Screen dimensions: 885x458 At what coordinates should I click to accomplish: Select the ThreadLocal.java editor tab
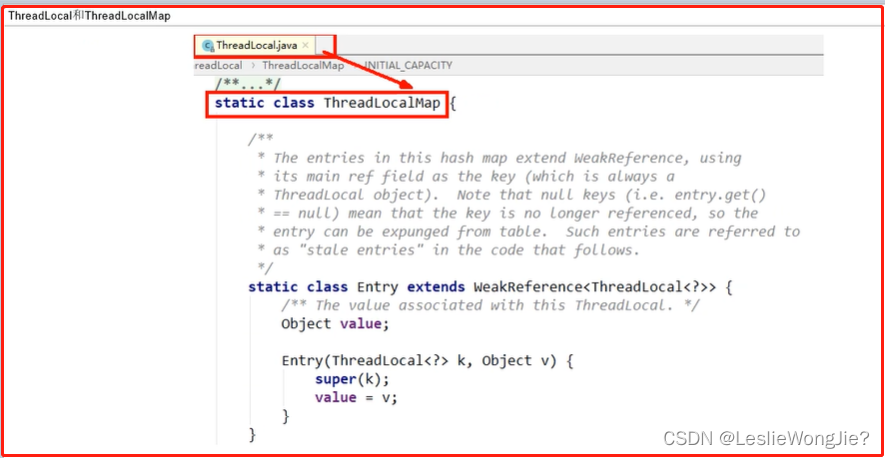click(256, 45)
